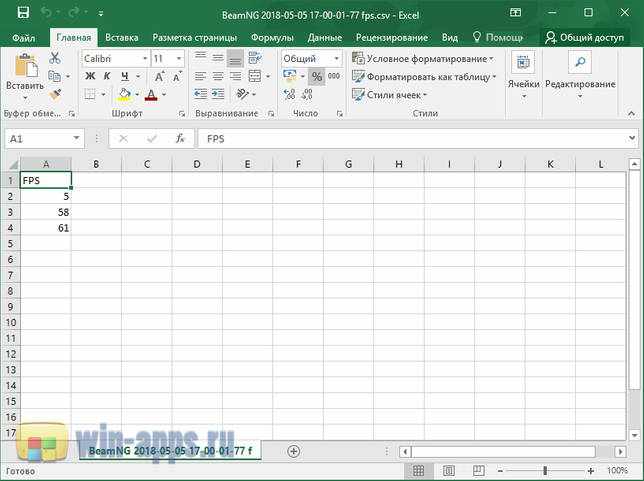This screenshot has height=481, width=644.
Task: Open Стили ячеек gallery
Action: point(390,95)
